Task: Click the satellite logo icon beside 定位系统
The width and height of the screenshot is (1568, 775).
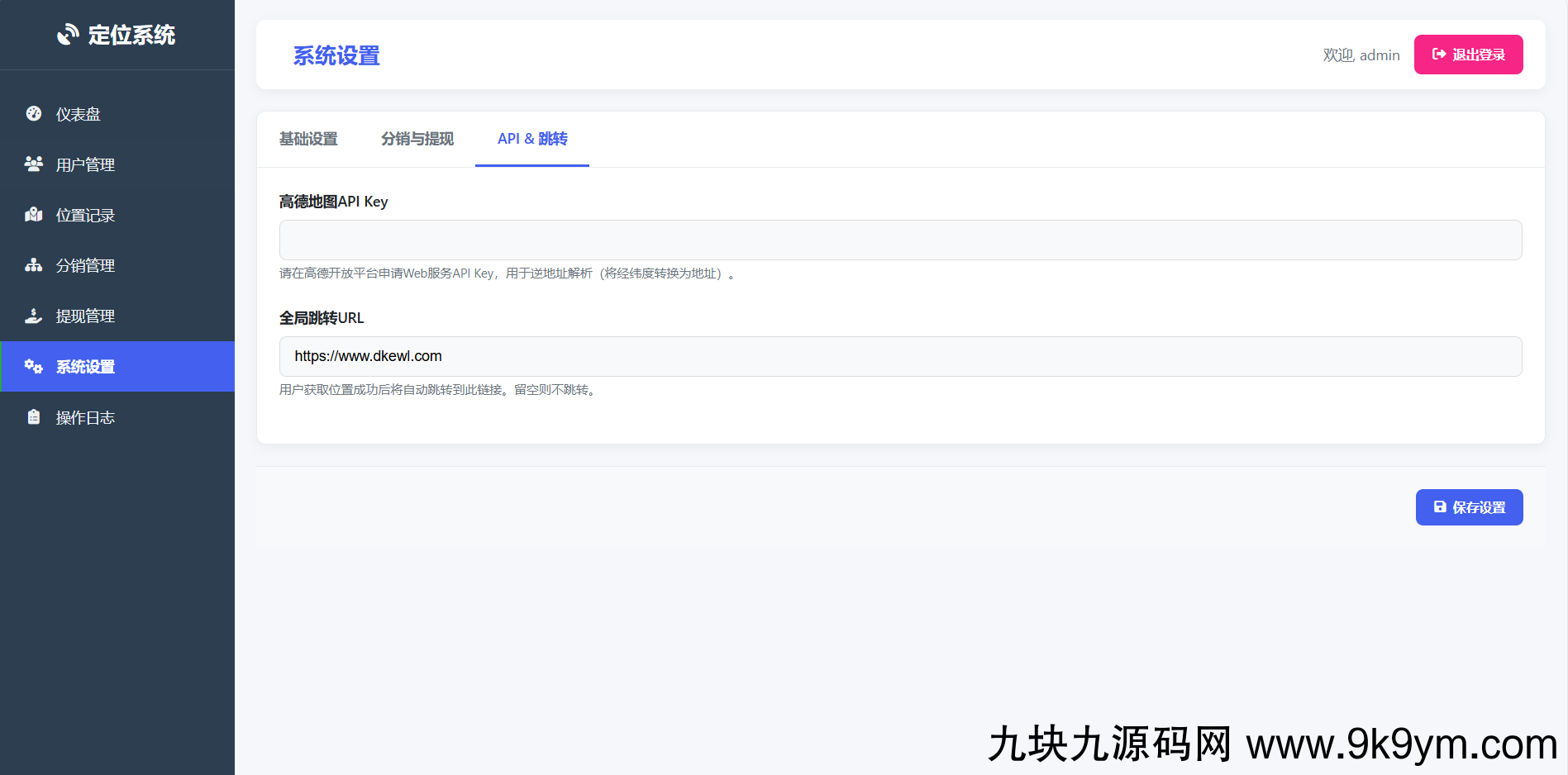Action: [68, 35]
